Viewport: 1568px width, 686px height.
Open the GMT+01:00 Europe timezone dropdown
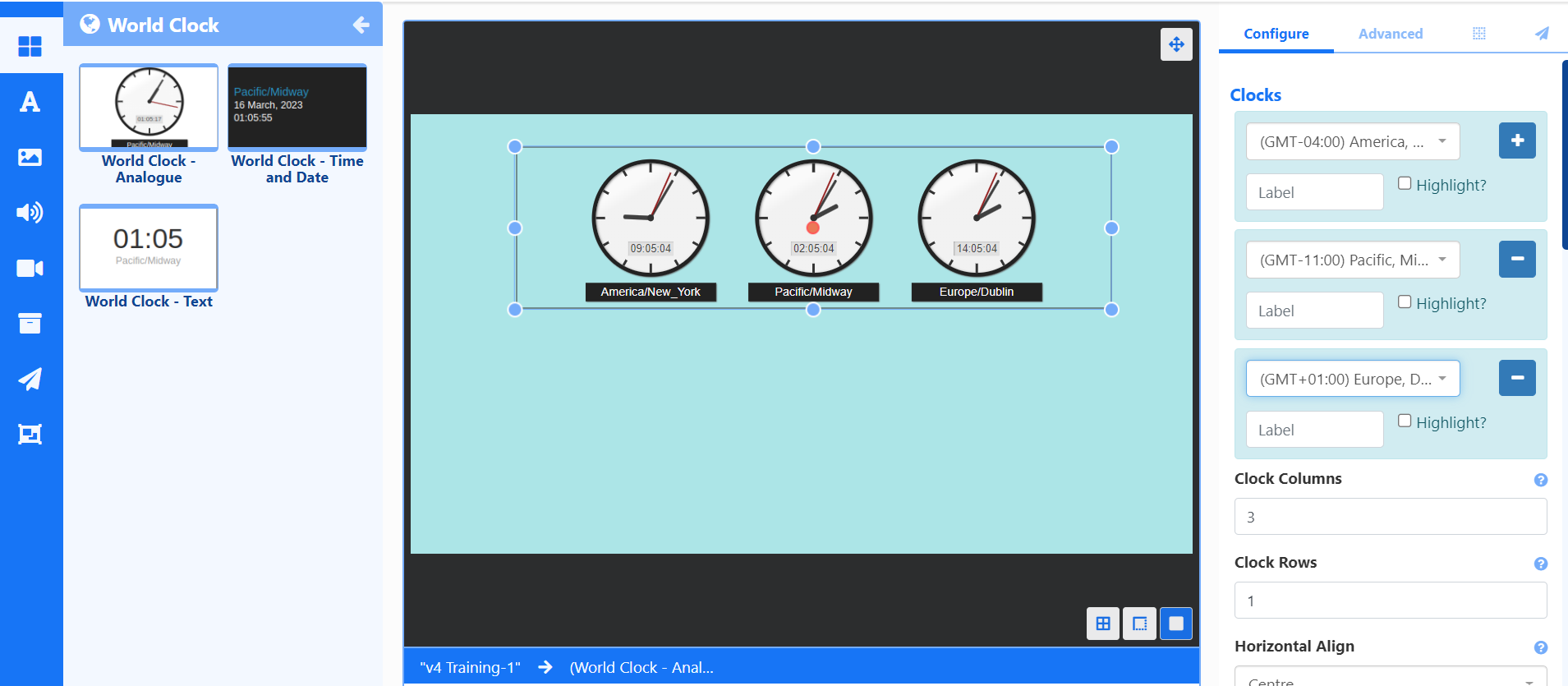point(1352,379)
